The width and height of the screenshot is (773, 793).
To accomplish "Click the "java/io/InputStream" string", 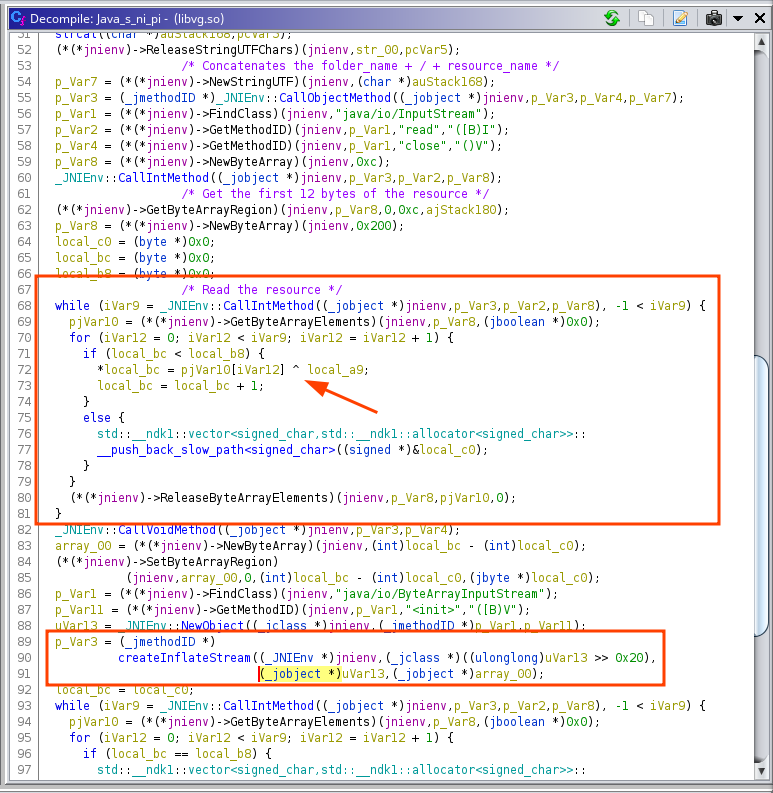I will click(x=409, y=114).
